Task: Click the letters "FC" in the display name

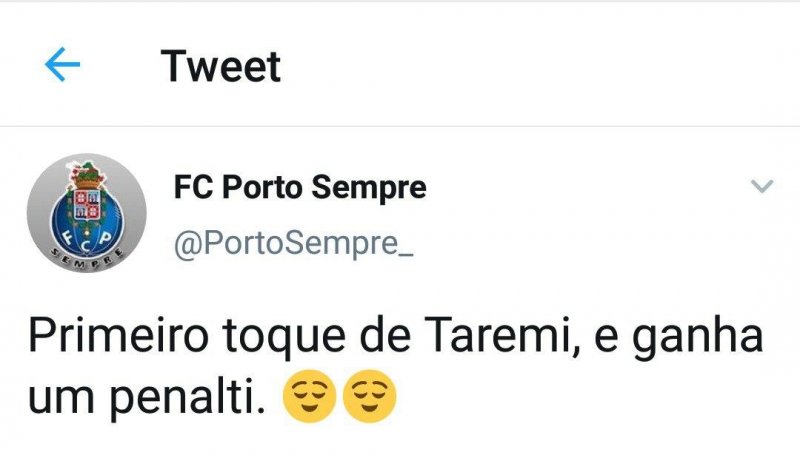Action: click(192, 187)
